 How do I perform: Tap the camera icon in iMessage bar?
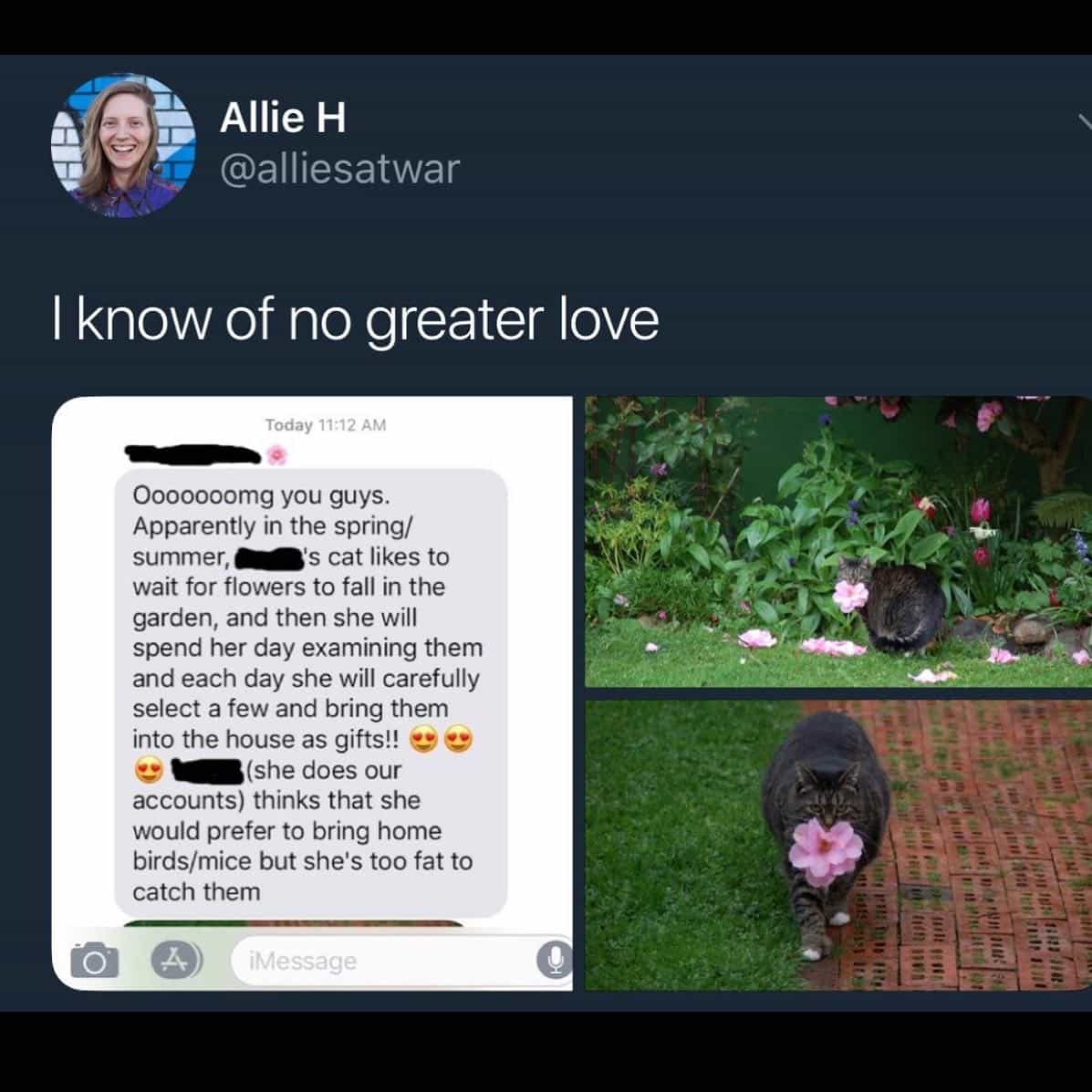(x=94, y=961)
